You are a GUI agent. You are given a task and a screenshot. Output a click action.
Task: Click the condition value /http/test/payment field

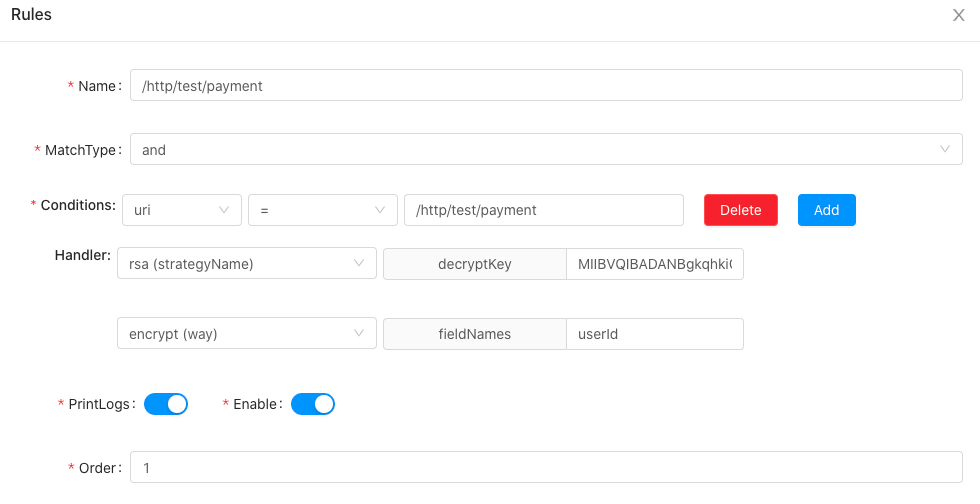(x=543, y=210)
